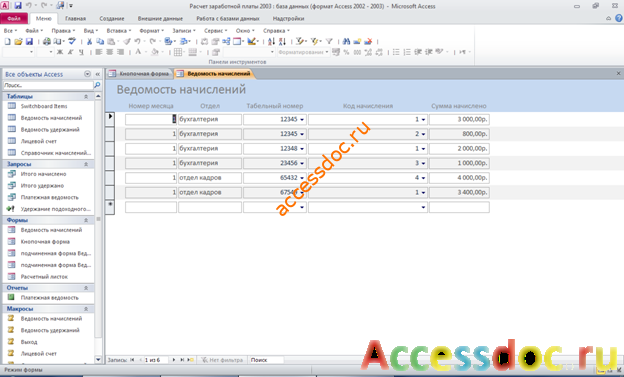Click the Sort descending icon
624x377 pixels.
282,41
